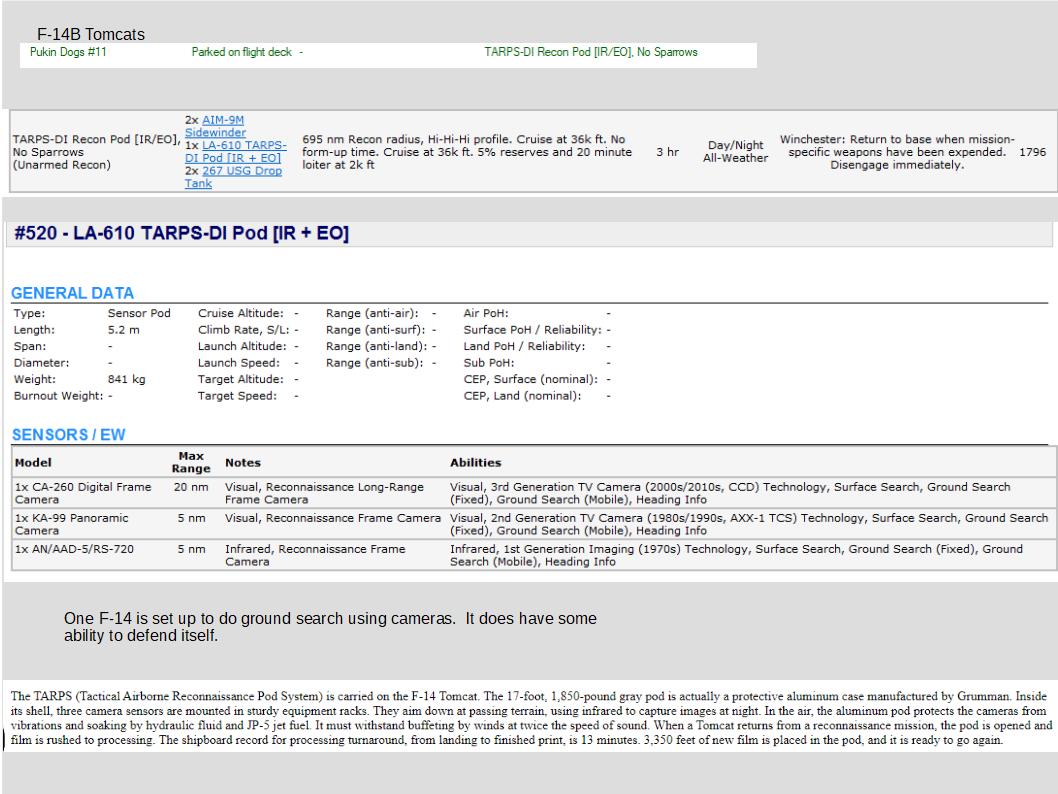
Task: Click the SENSORS / EW section heading
Action: [69, 435]
